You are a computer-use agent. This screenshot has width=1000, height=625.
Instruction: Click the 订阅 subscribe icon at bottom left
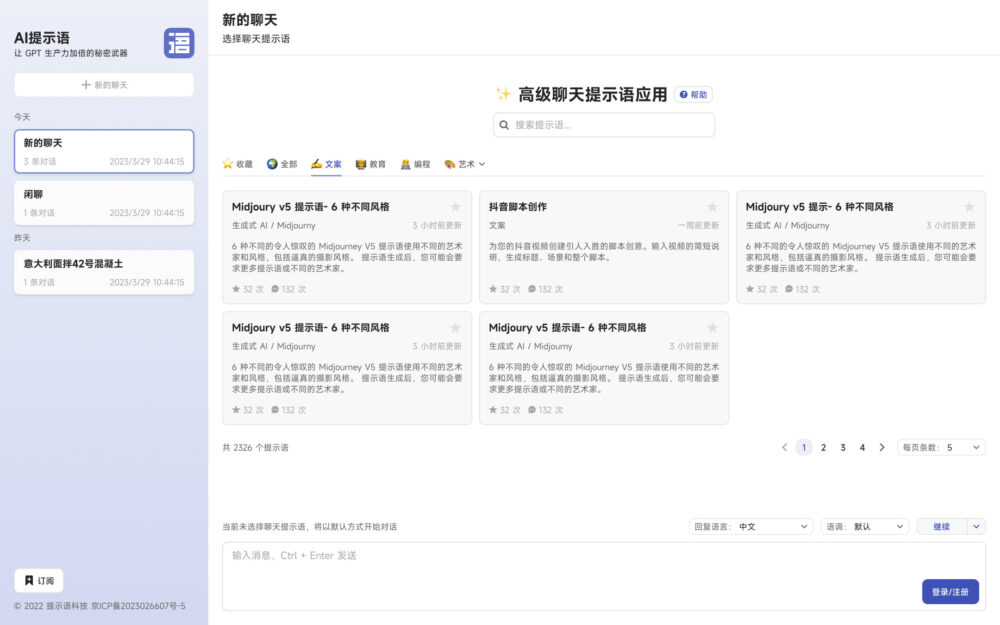click(x=30, y=579)
